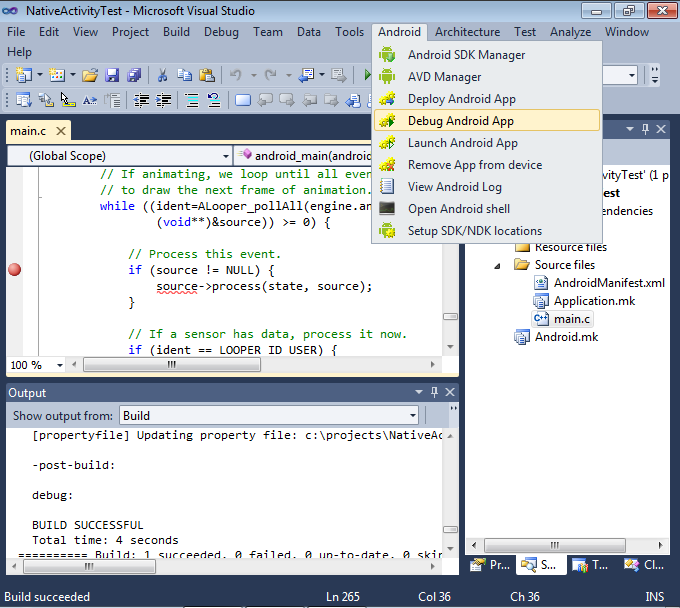The width and height of the screenshot is (680, 608).
Task: Open AndroidManifest.xml in Solution Explorer
Action: [598, 283]
